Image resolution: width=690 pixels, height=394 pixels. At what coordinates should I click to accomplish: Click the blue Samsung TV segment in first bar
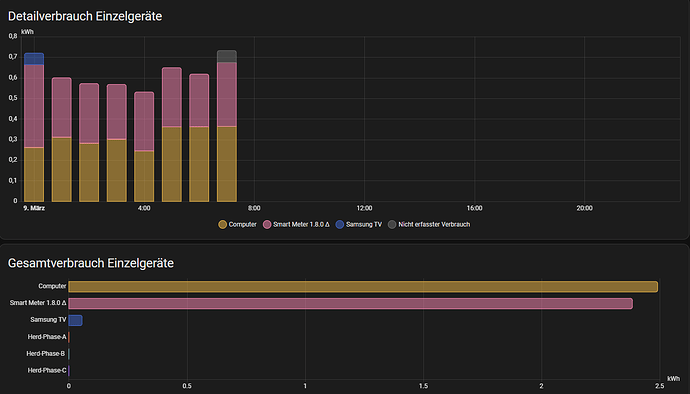(34, 59)
